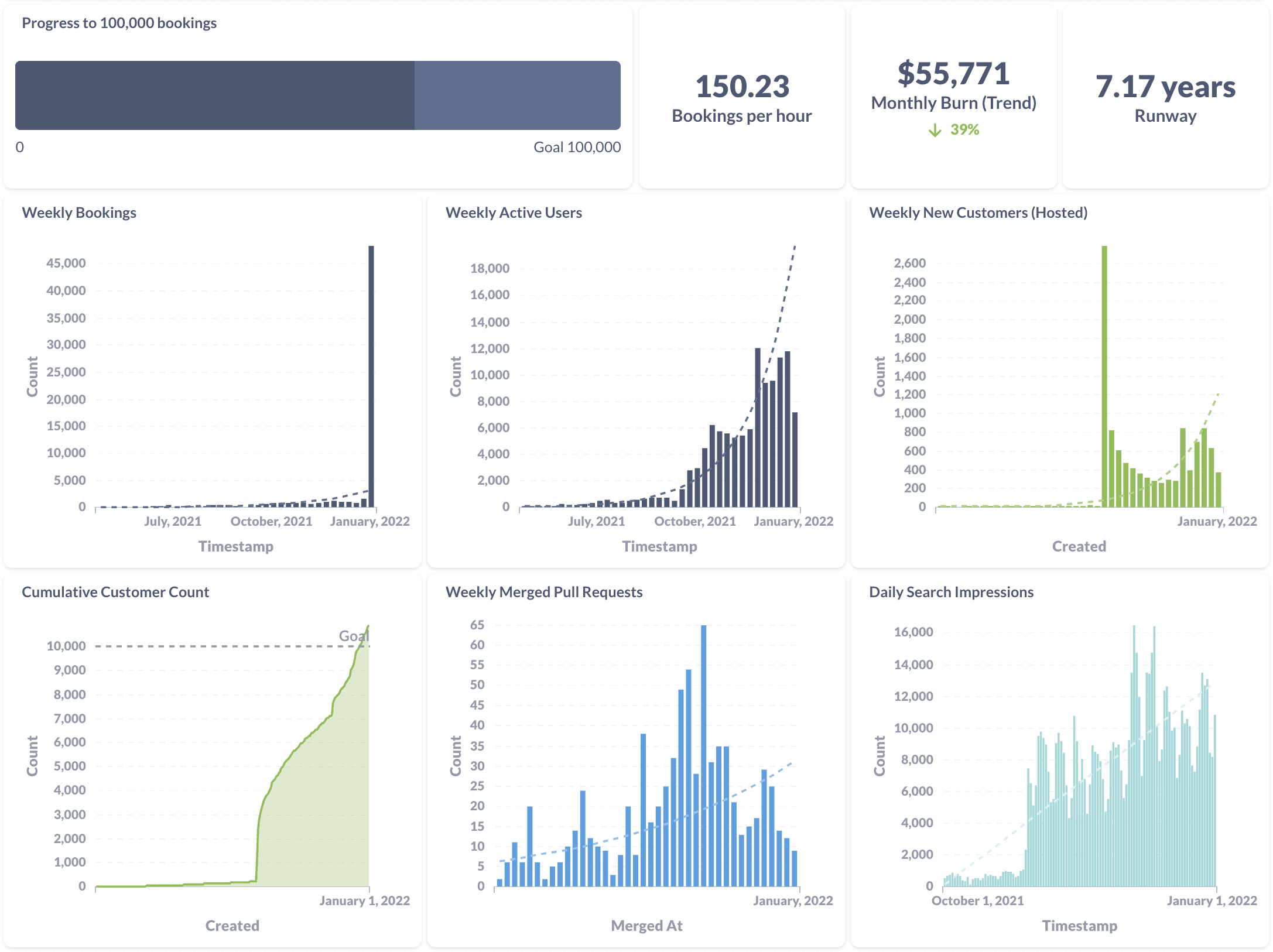Viewport: 1273px width, 952px height.
Task: Click the green down arrow beside 39%
Action: click(935, 130)
